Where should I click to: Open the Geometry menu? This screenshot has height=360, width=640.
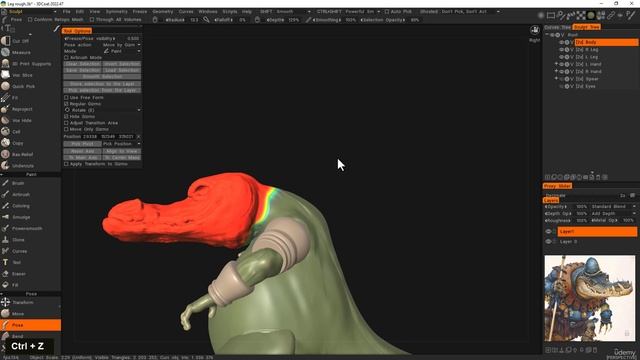[x=163, y=11]
